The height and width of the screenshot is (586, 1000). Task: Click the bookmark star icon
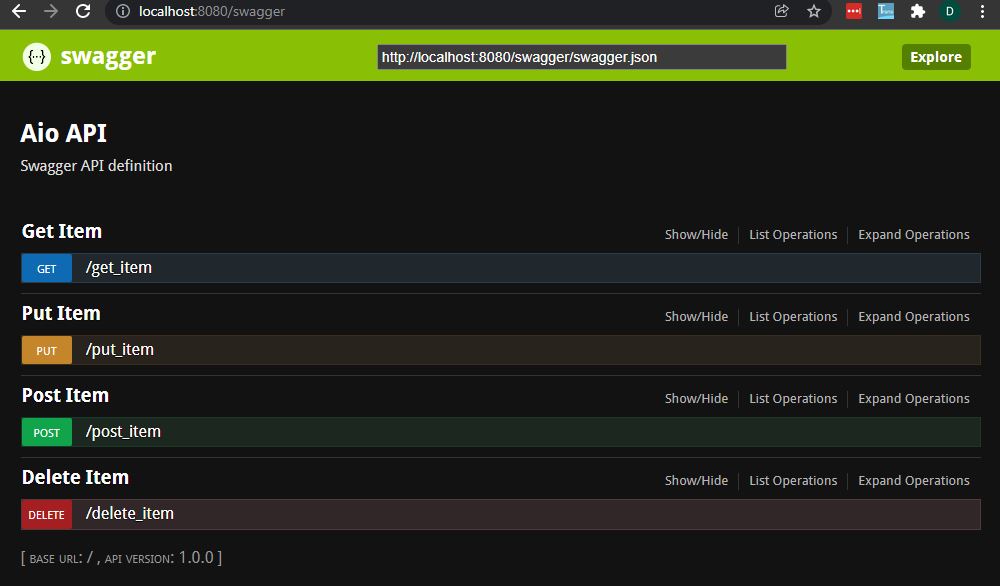813,12
